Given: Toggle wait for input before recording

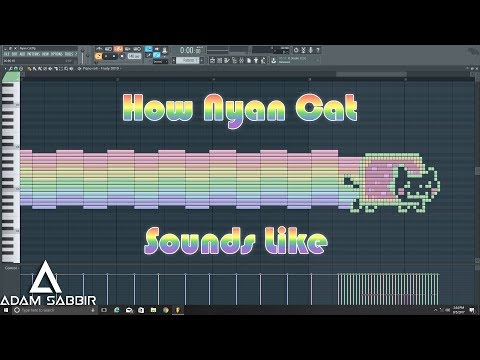Looking at the screenshot, I should tap(108, 49).
